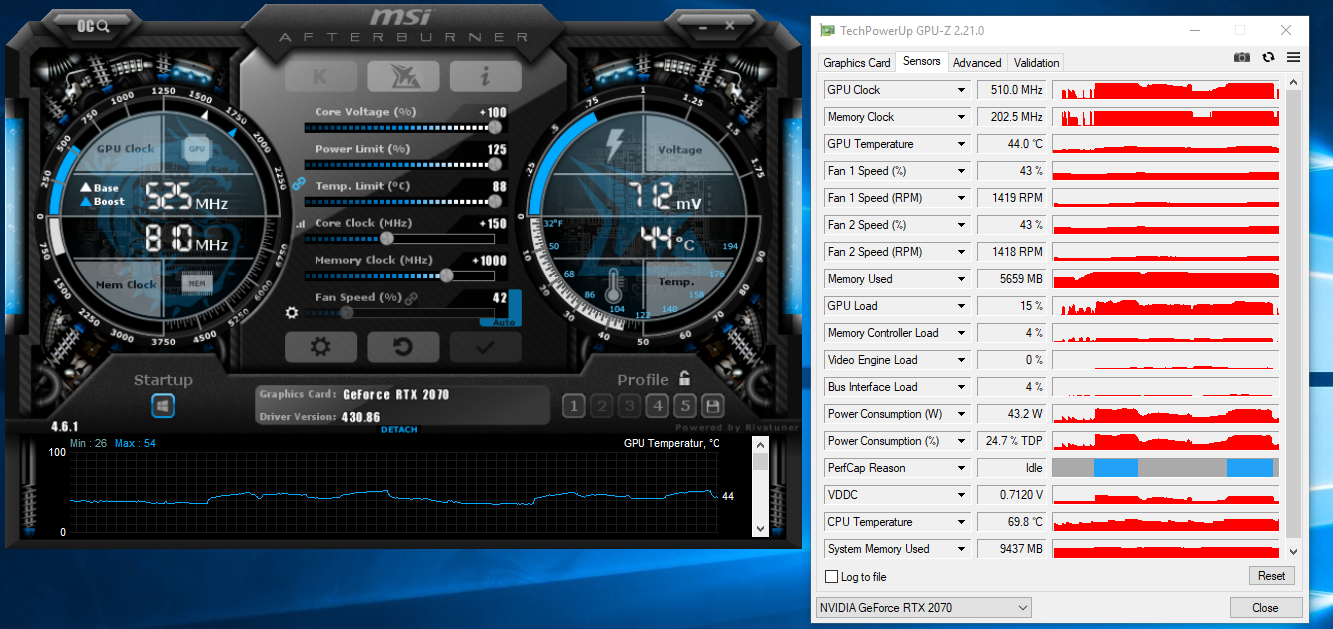Click the 9437 MB System Memory value
The width and height of the screenshot is (1333, 629).
[x=1012, y=549]
